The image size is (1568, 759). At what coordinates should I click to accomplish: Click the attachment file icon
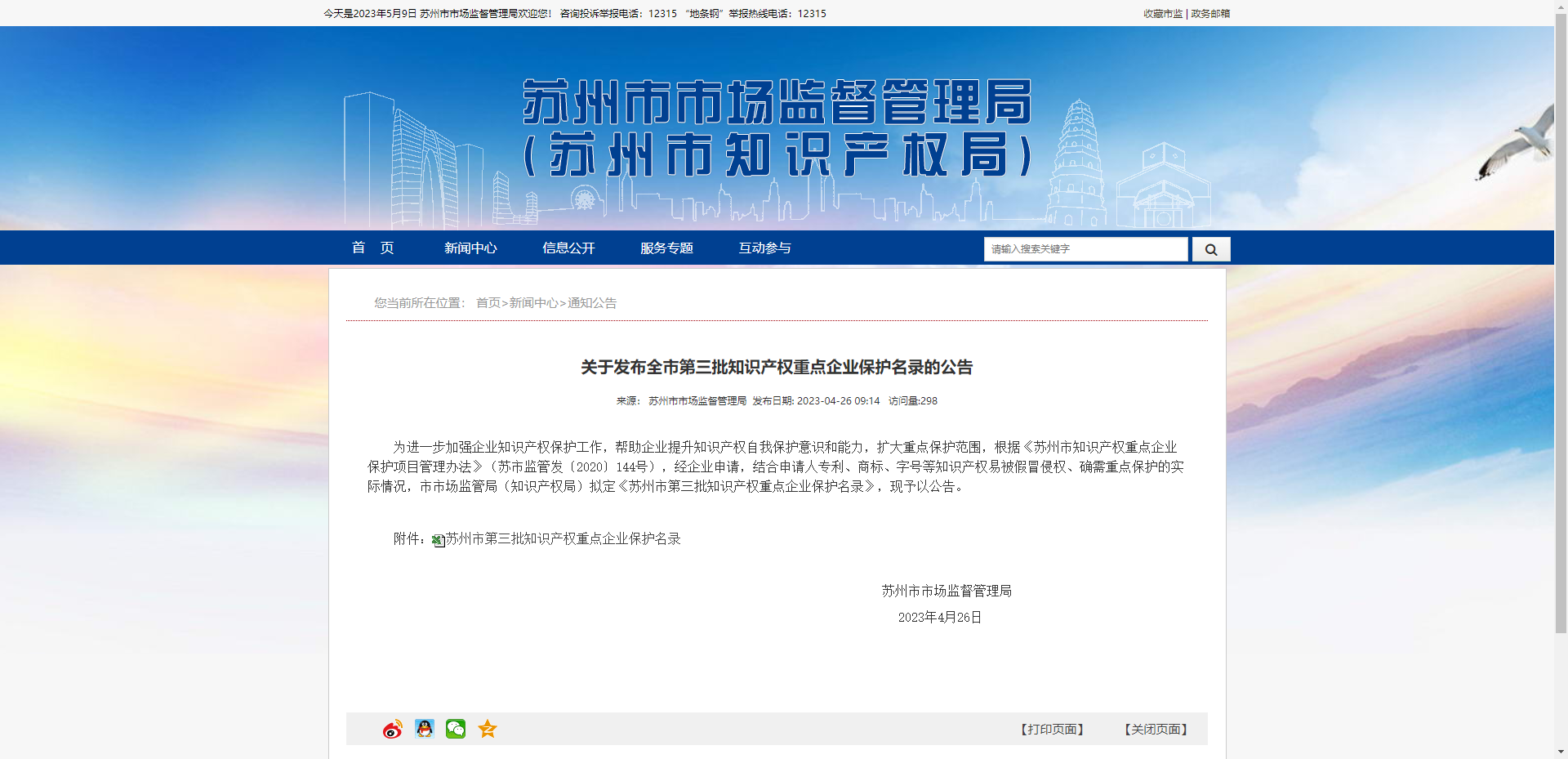[439, 540]
